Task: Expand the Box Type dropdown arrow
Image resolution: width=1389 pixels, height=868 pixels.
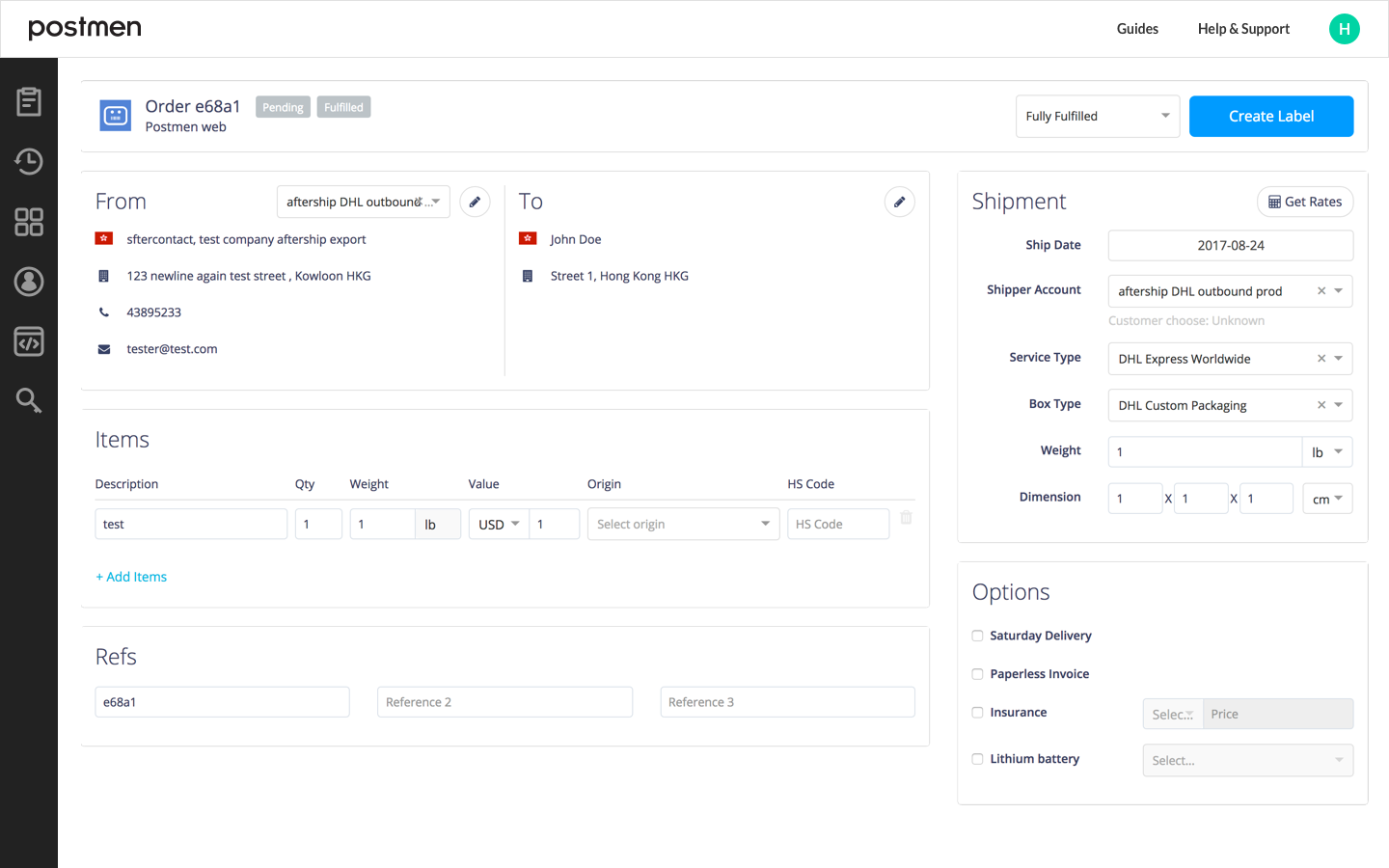Action: 1339,404
